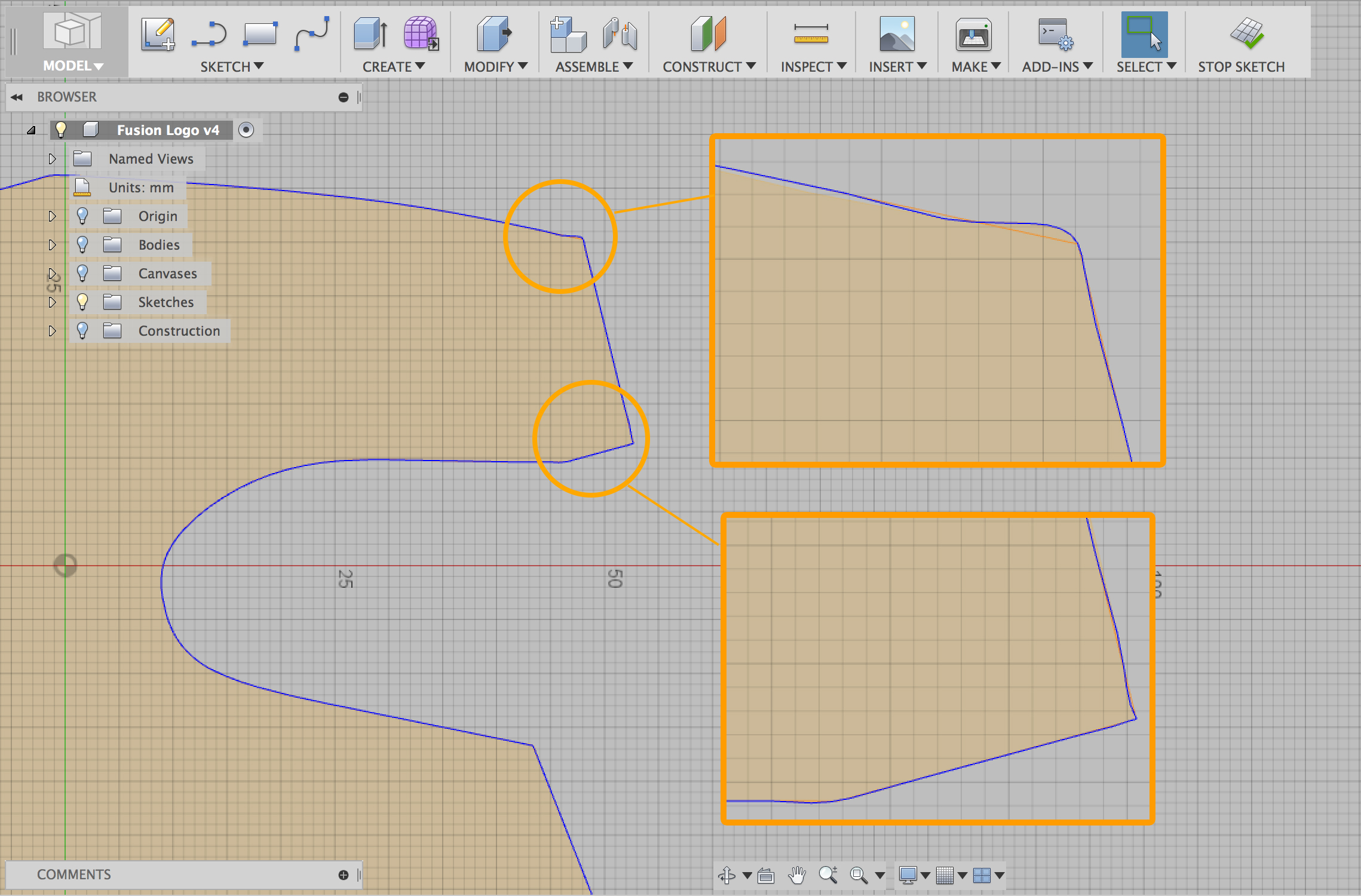This screenshot has height=896, width=1361.
Task: Expand the Origin folder
Action: [52, 216]
